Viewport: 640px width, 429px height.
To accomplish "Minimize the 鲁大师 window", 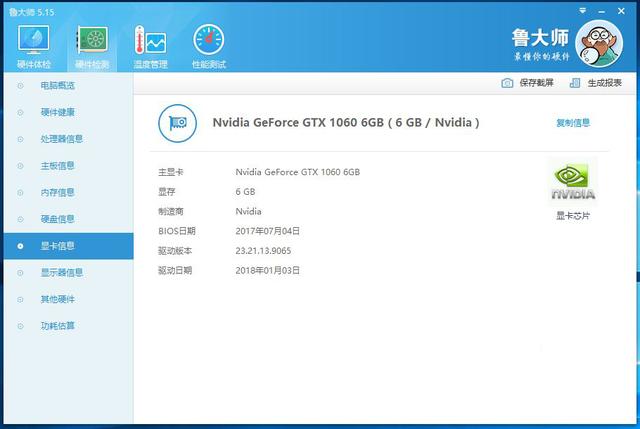I will pos(601,11).
